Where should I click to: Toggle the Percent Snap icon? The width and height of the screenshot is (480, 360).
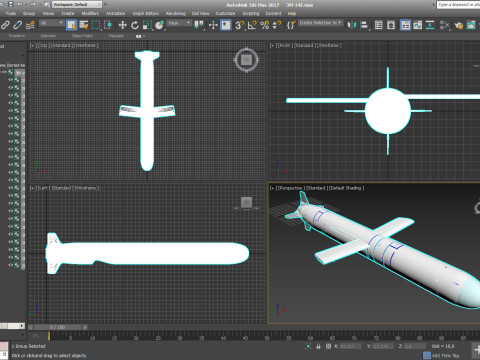tap(265, 25)
